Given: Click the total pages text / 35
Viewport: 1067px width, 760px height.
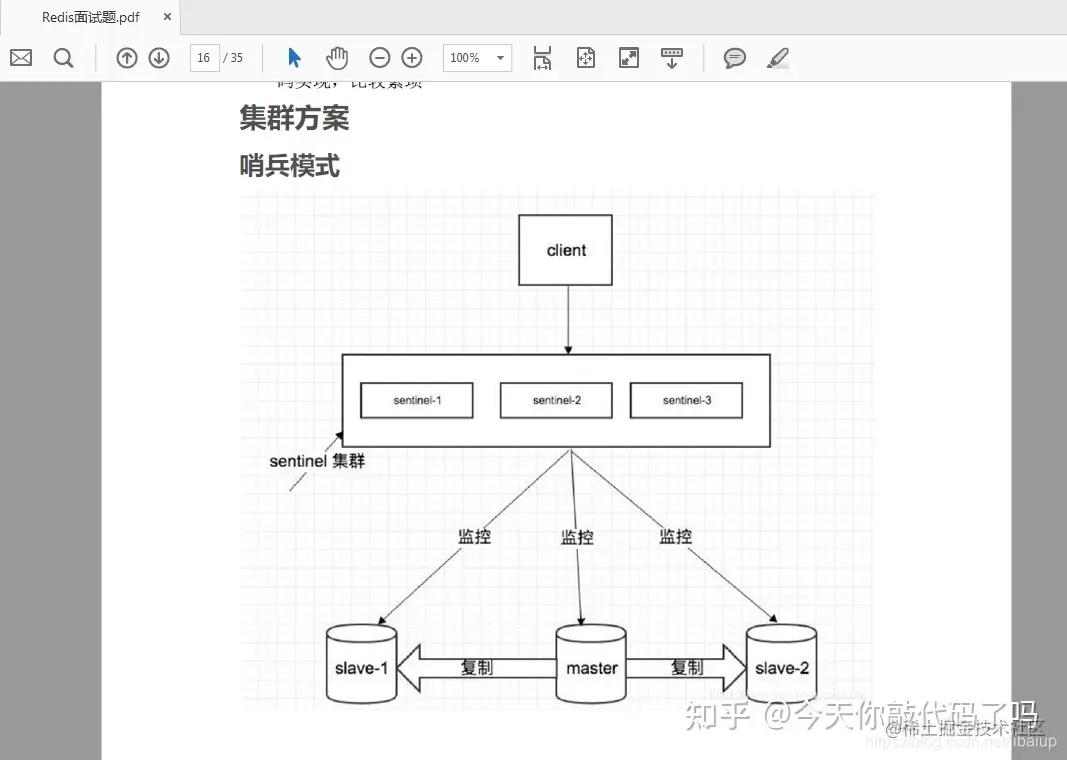Looking at the screenshot, I should tap(233, 58).
